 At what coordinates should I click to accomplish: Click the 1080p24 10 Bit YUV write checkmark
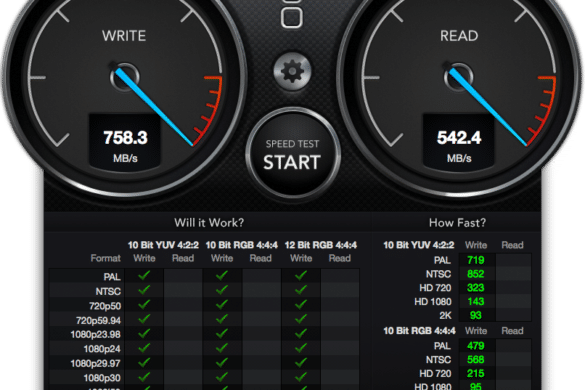coord(144,348)
